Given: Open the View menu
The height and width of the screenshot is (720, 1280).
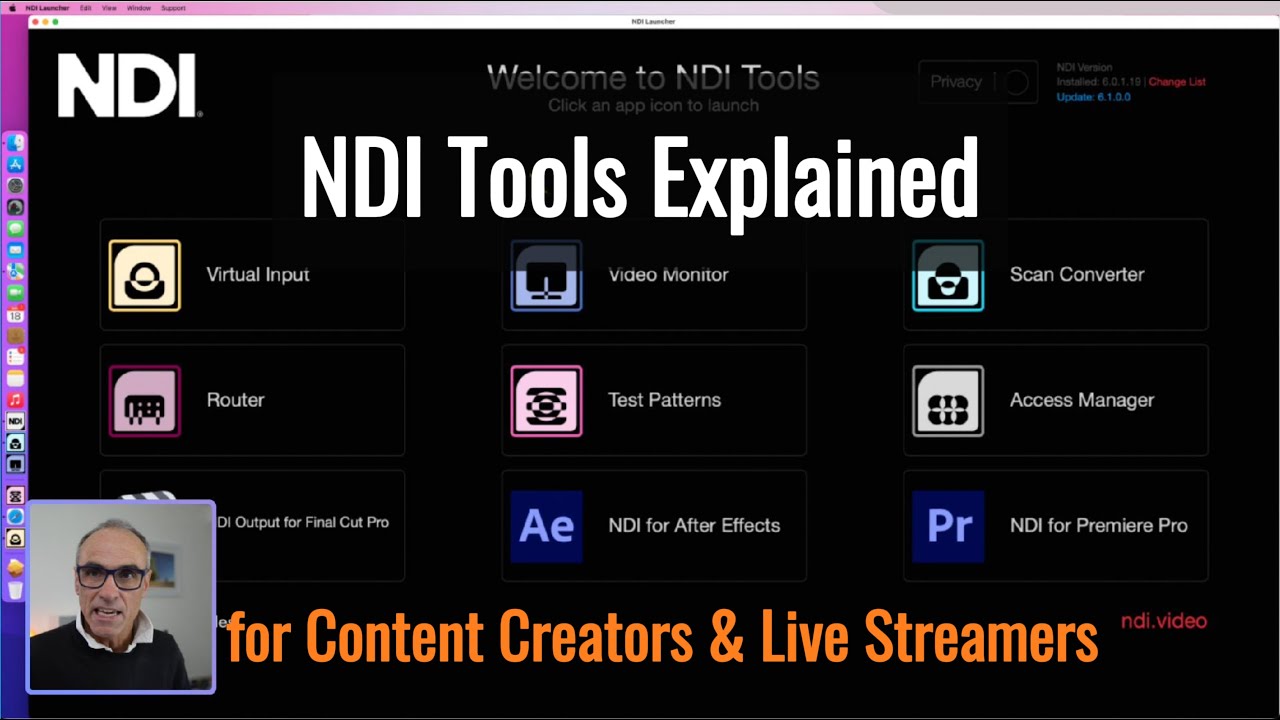Looking at the screenshot, I should click(109, 7).
